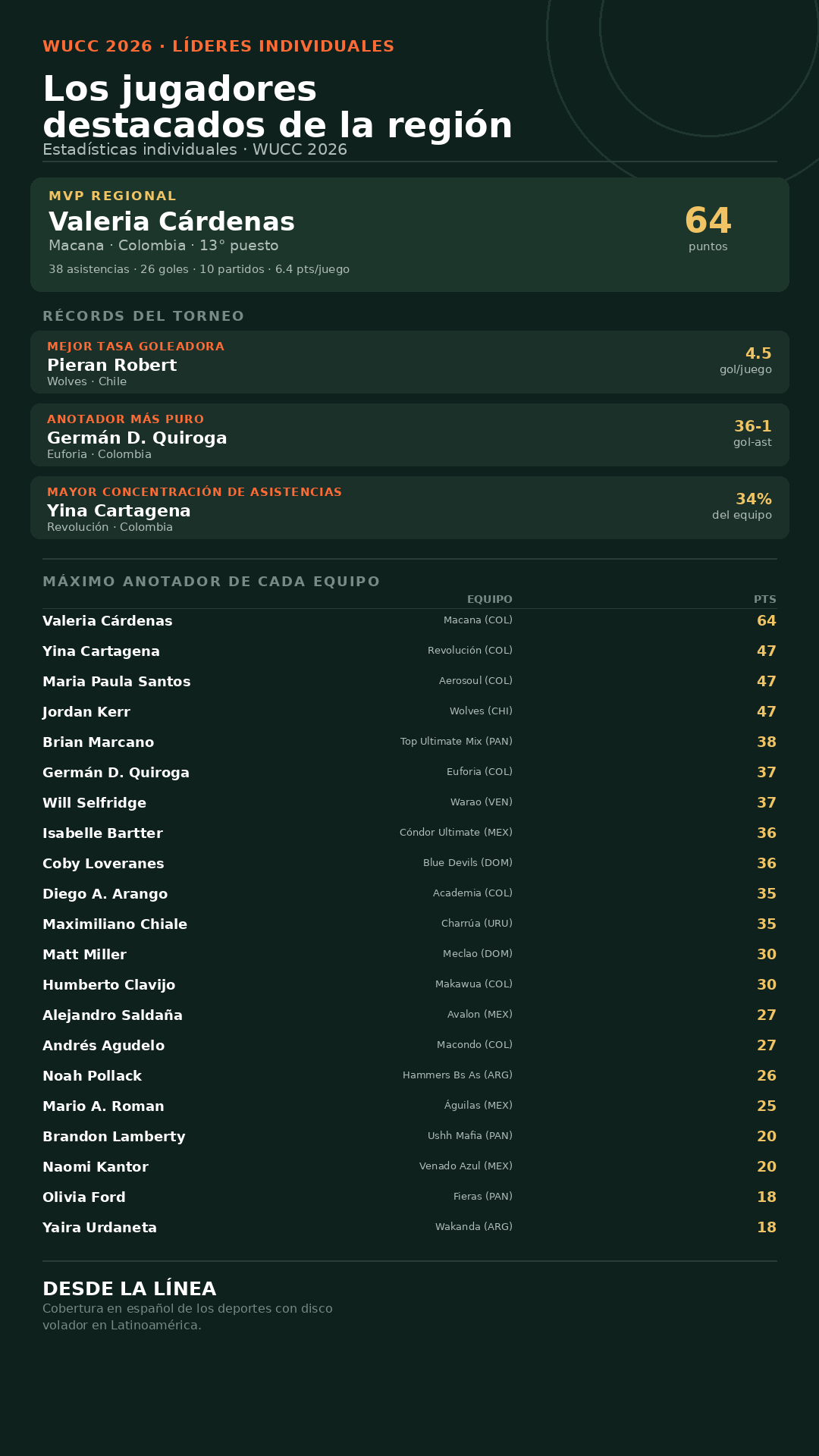Select the Yina Cartagena asistencias record card
The height and width of the screenshot is (1456, 819).
pyautogui.click(x=409, y=507)
